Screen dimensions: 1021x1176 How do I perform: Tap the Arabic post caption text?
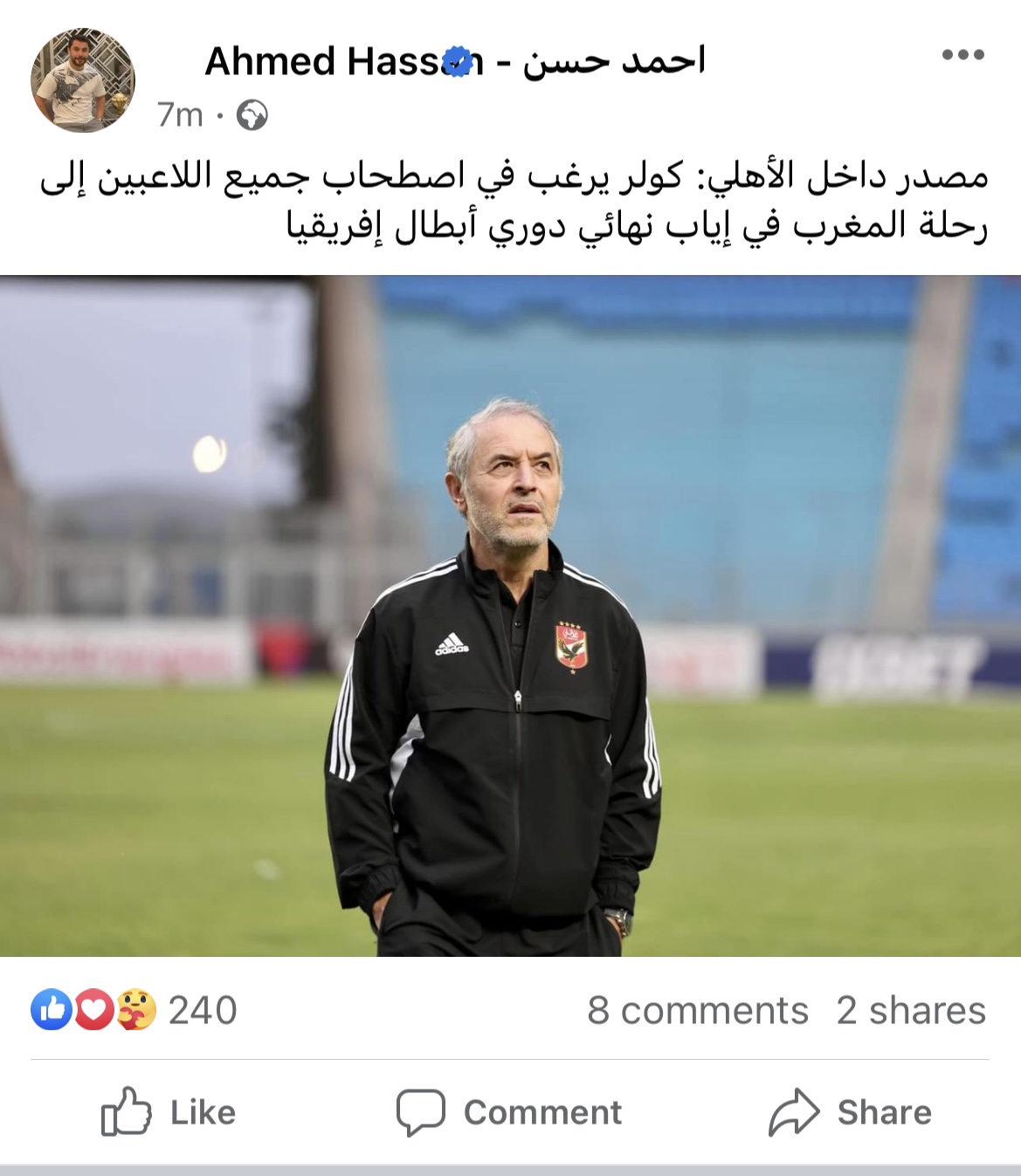(x=514, y=202)
